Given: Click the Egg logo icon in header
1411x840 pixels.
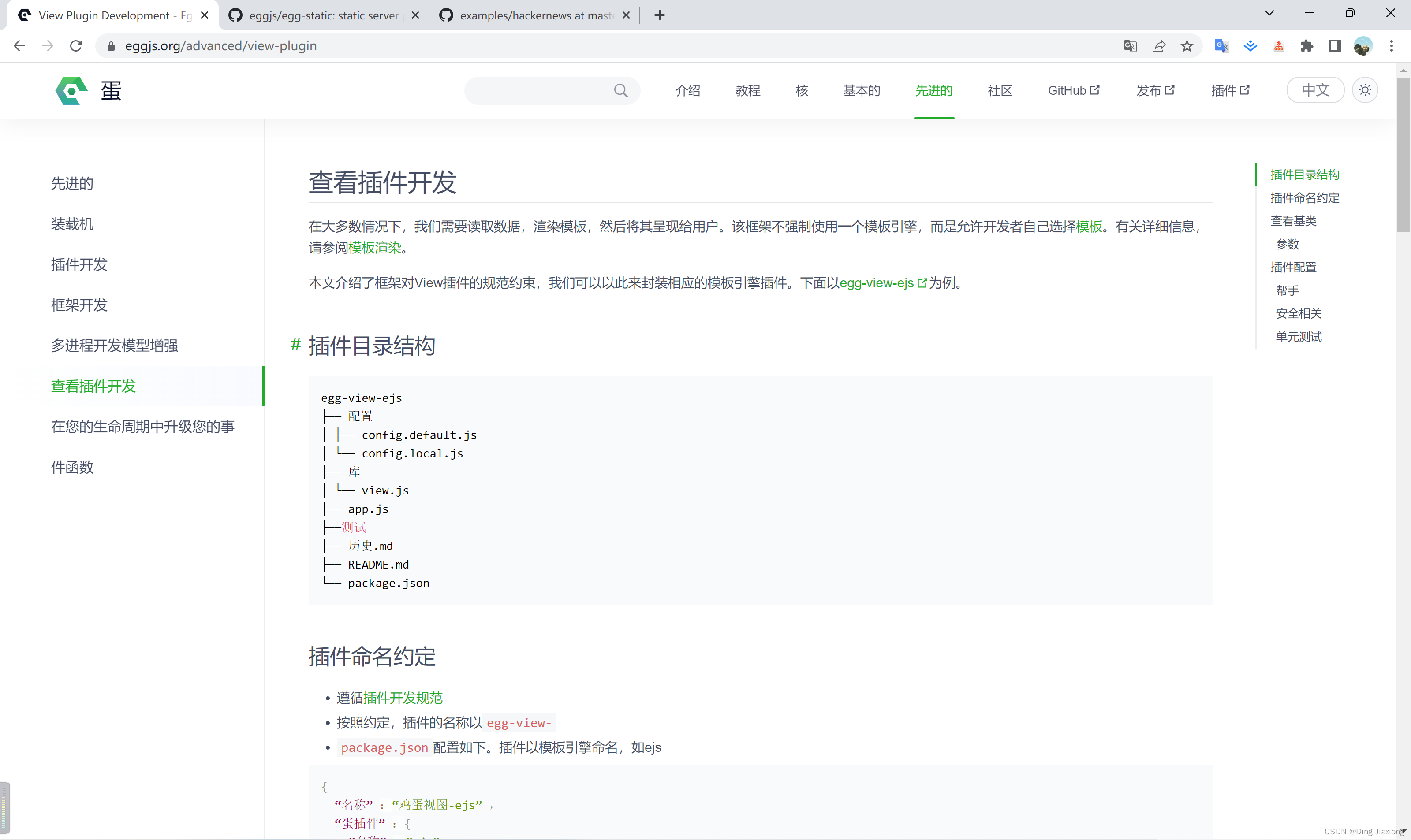Looking at the screenshot, I should 71,90.
